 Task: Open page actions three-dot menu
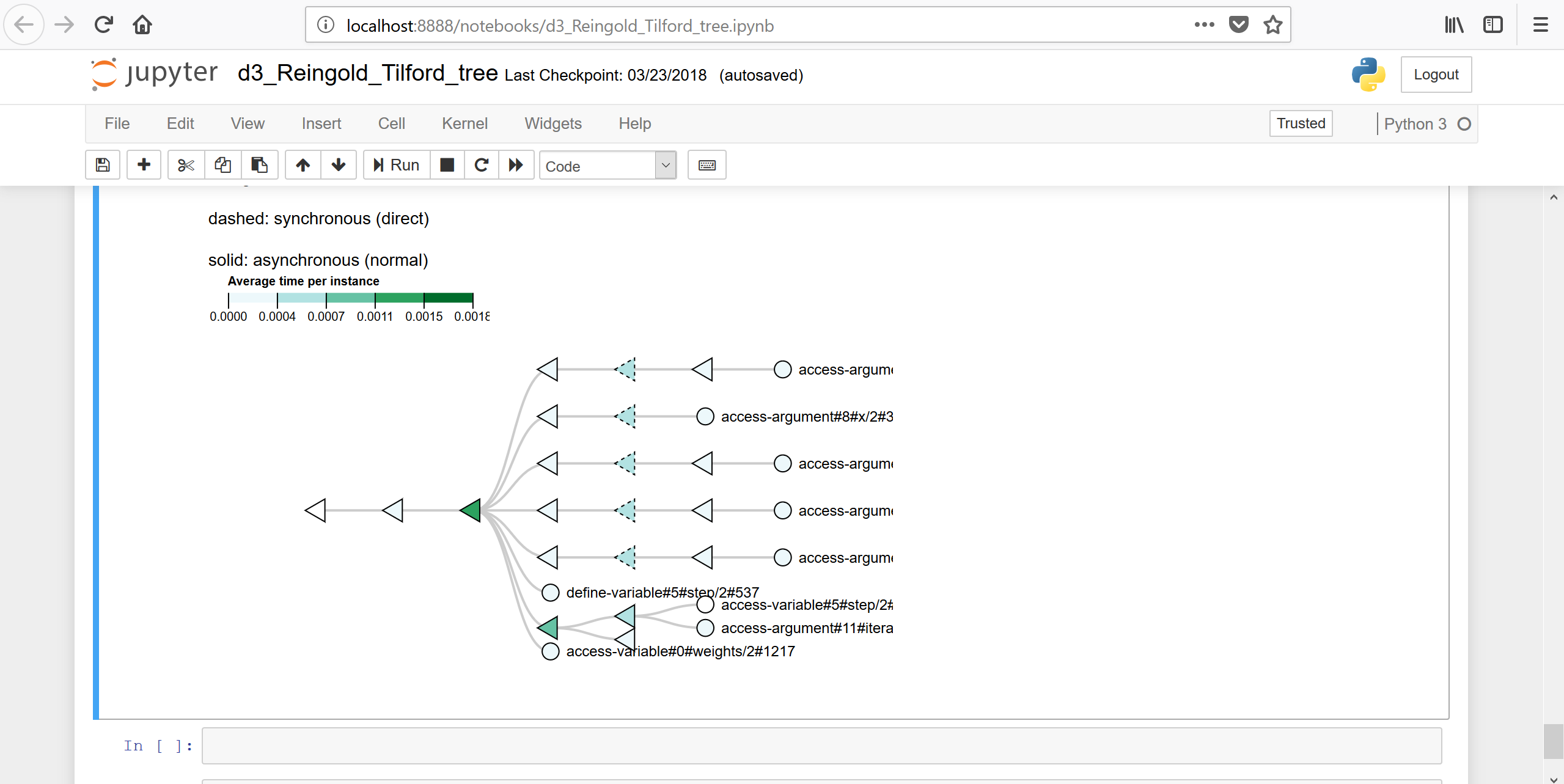(1204, 25)
